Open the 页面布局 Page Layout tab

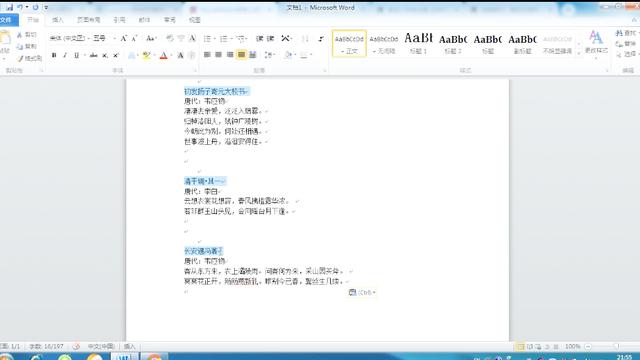(x=89, y=20)
